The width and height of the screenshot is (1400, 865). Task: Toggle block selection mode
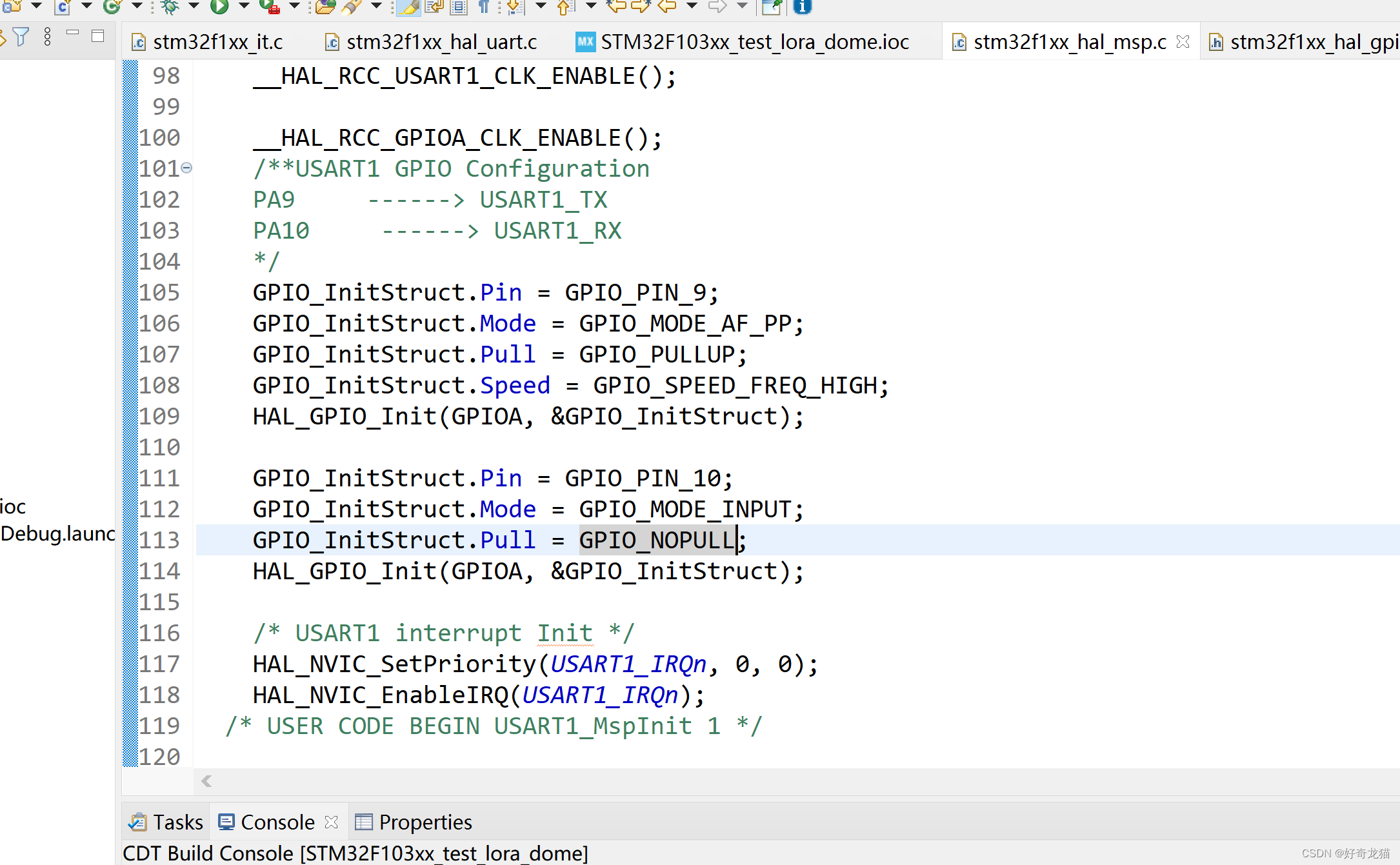click(x=459, y=6)
